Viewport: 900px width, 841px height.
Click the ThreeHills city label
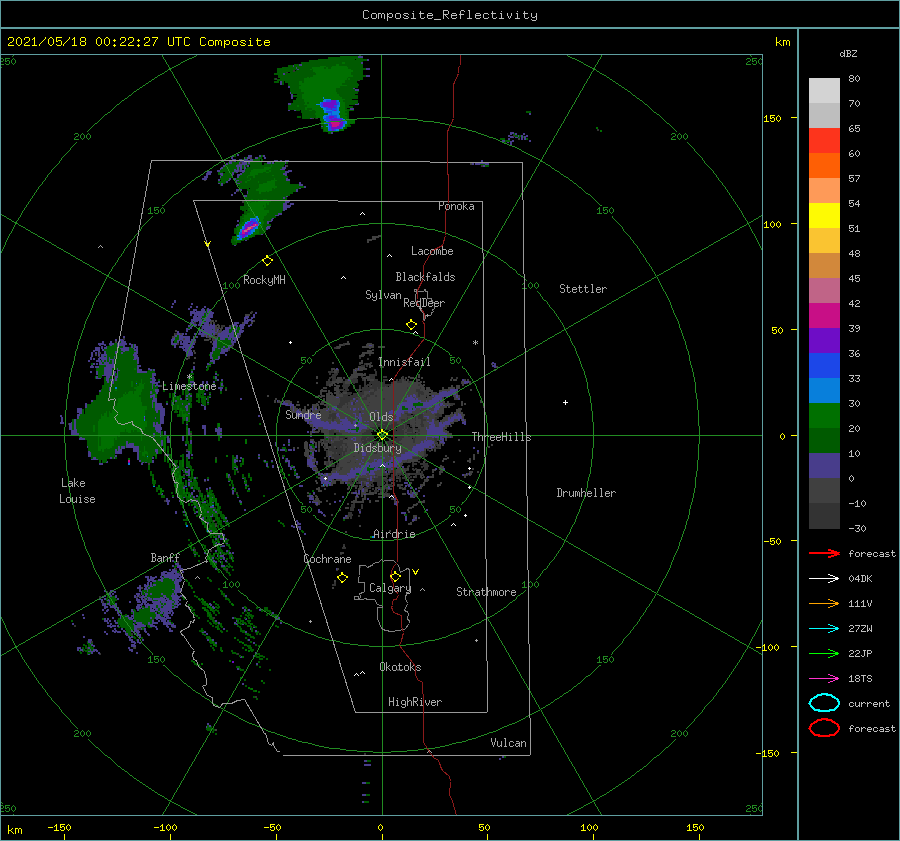pos(501,437)
